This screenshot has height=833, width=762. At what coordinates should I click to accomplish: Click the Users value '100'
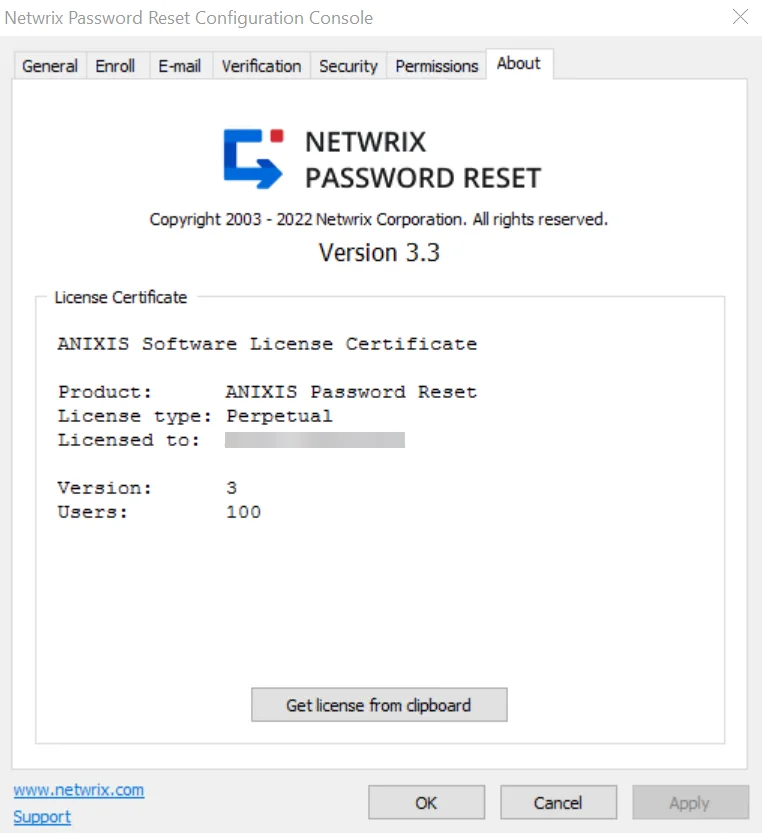[x=243, y=512]
